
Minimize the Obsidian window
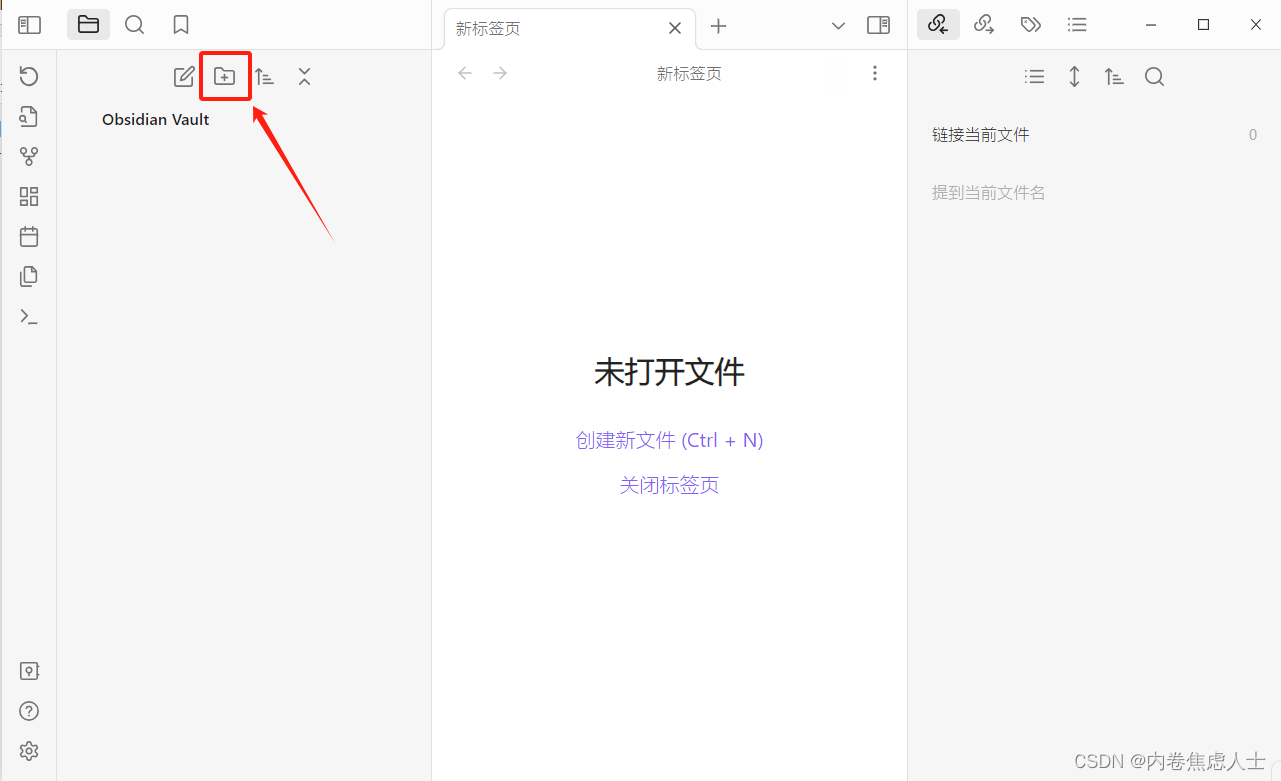(x=1152, y=25)
